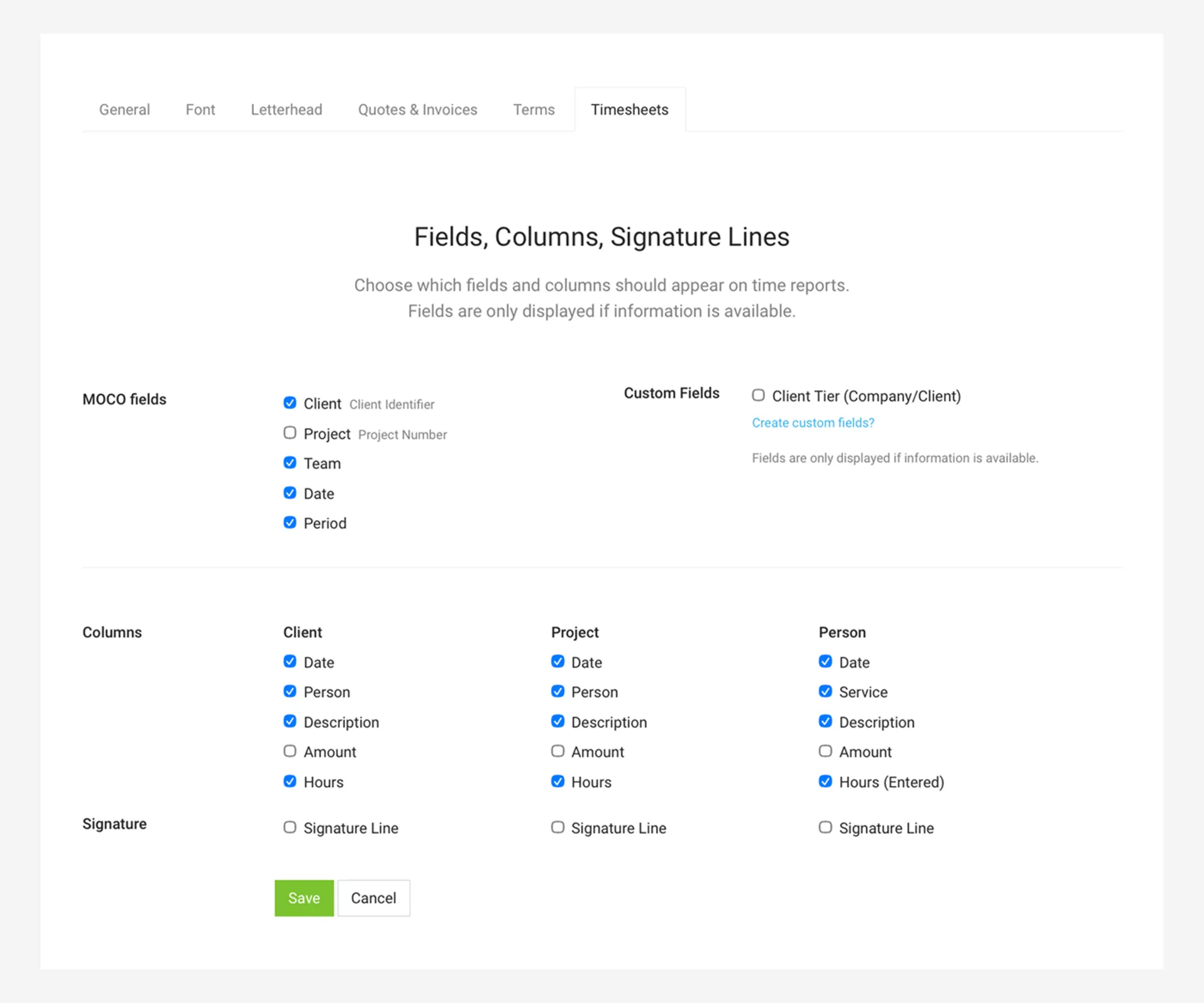Viewport: 1204px width, 1003px height.
Task: Toggle Description under Client columns
Action: click(290, 721)
